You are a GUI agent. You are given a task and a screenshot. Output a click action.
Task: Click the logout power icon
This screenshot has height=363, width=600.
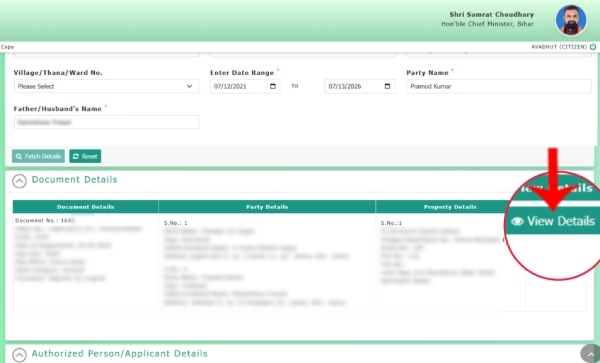(593, 47)
